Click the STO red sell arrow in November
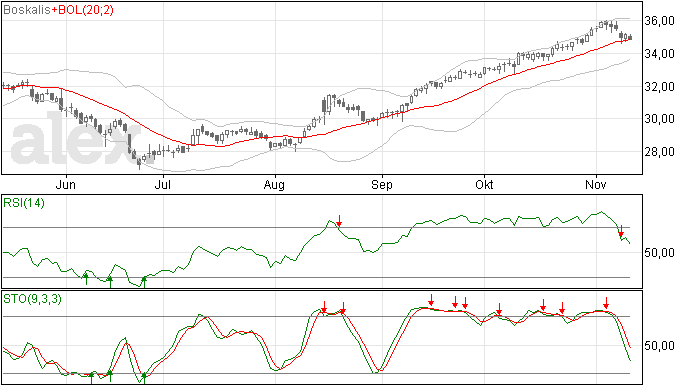This screenshot has width=690, height=387. click(606, 302)
